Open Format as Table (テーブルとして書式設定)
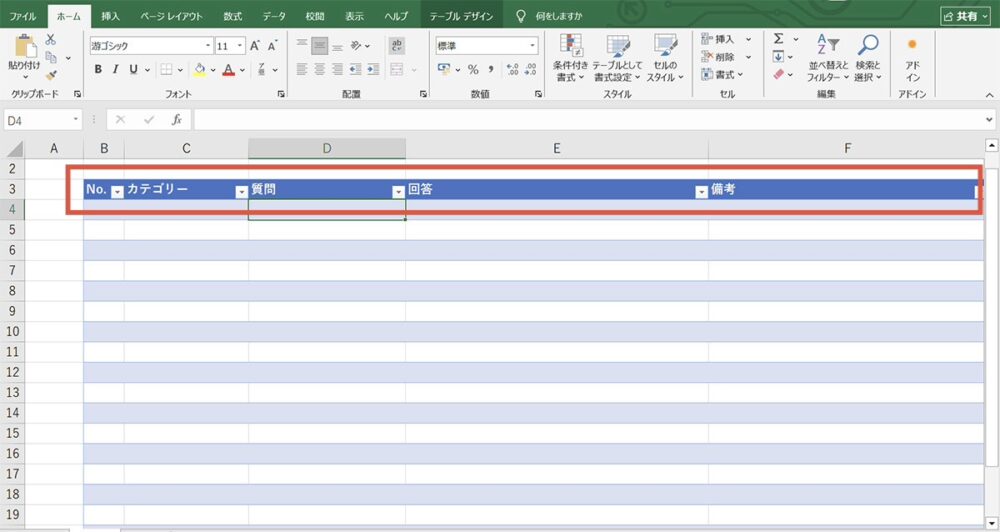 [617, 58]
